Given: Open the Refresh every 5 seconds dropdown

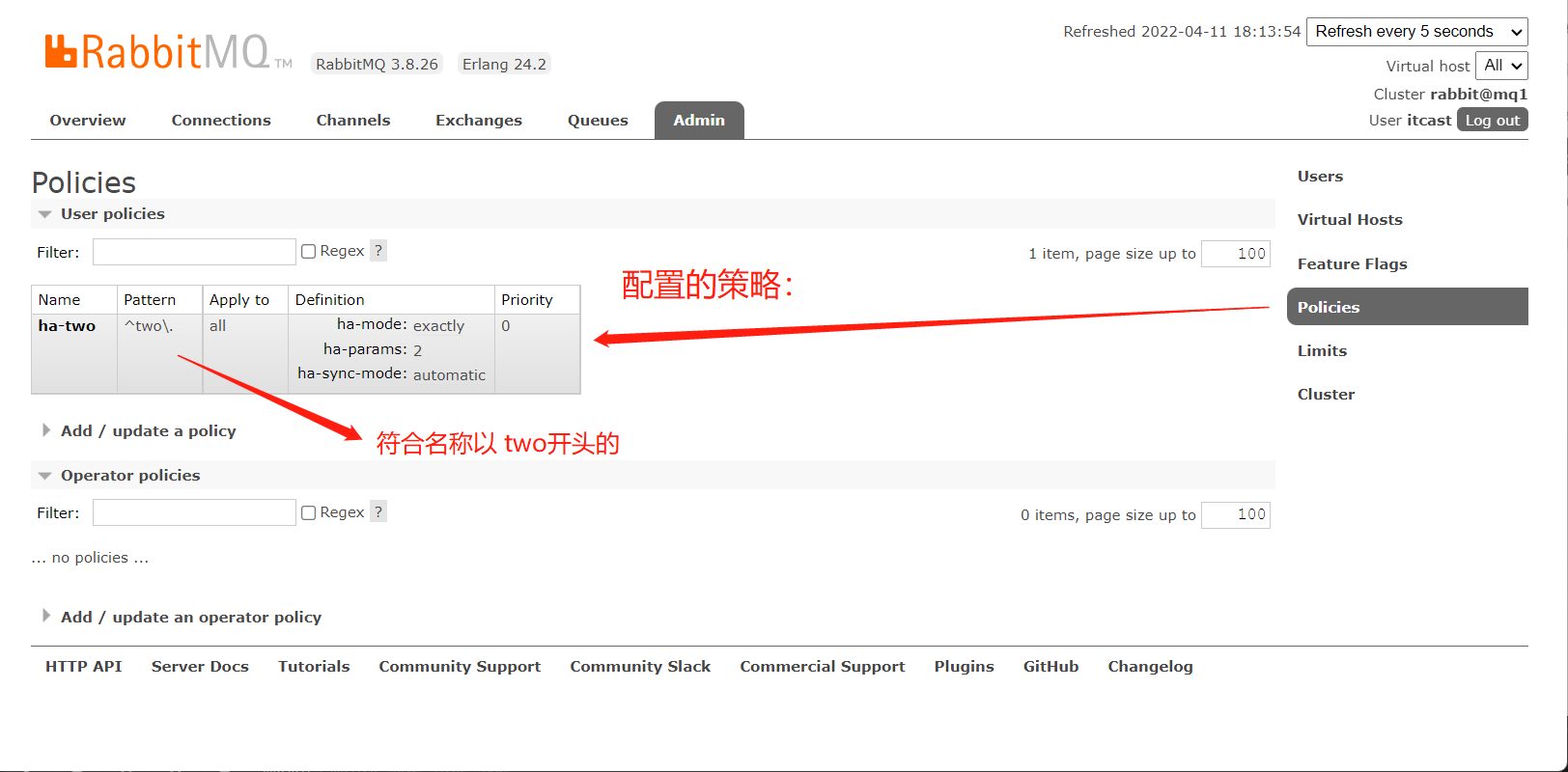Looking at the screenshot, I should (1417, 32).
